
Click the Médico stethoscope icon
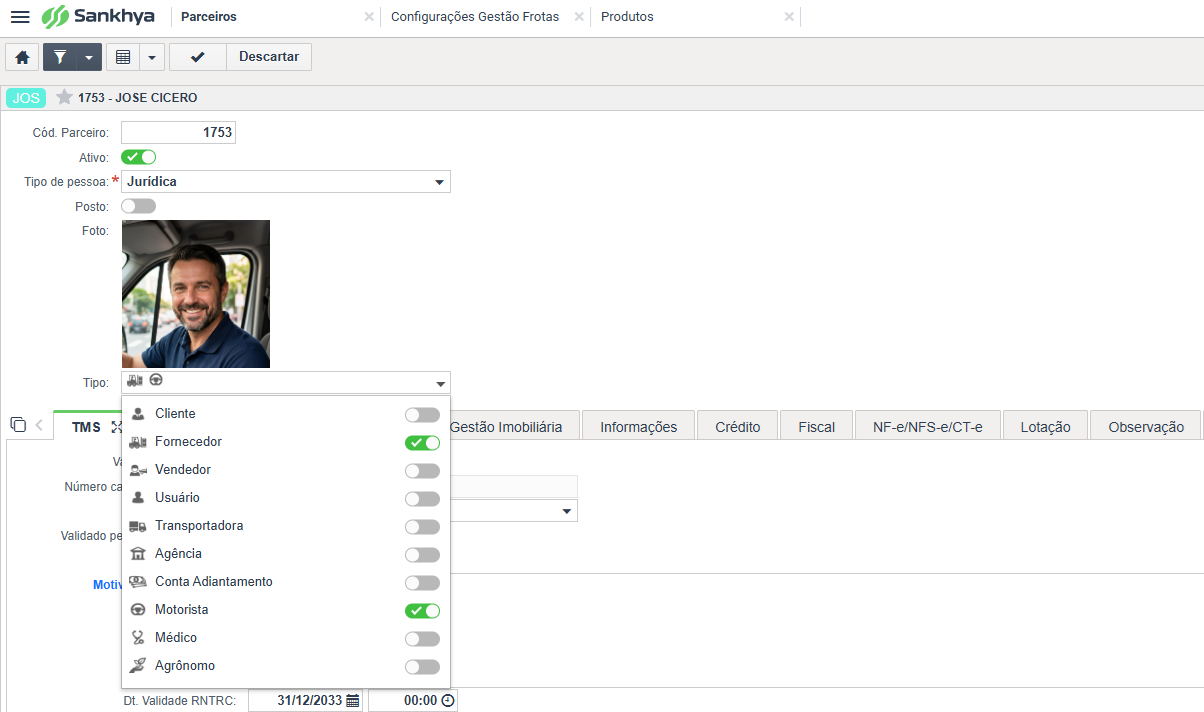point(138,638)
